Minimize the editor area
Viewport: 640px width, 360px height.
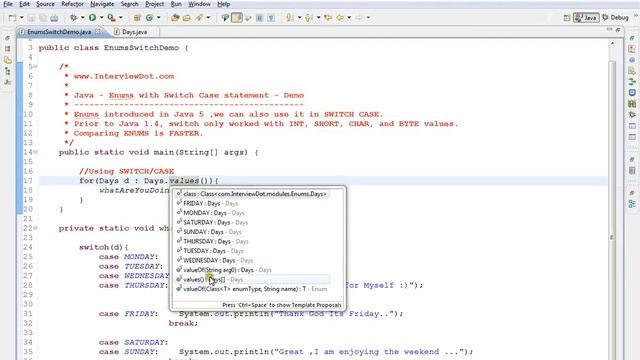[x=609, y=30]
